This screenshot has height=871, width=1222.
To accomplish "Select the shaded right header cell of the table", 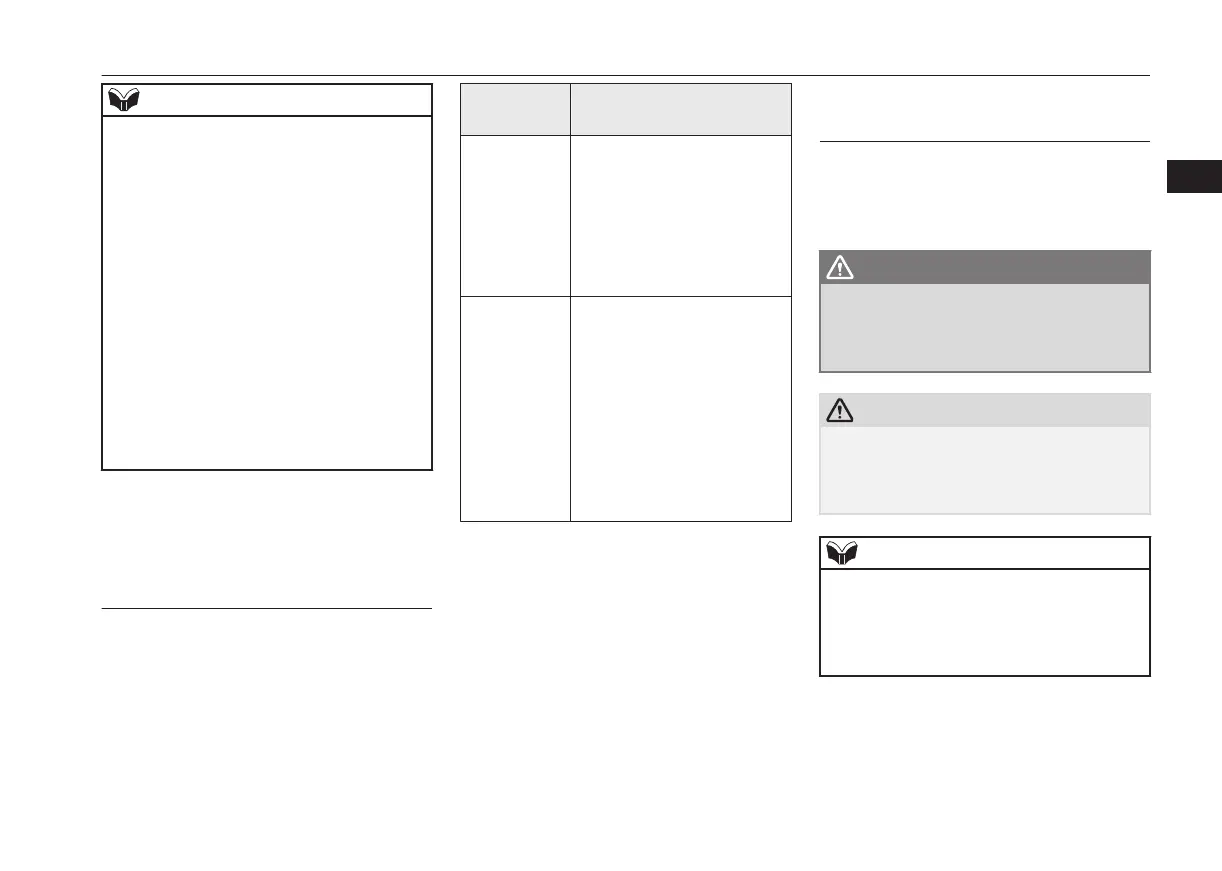I will (680, 109).
